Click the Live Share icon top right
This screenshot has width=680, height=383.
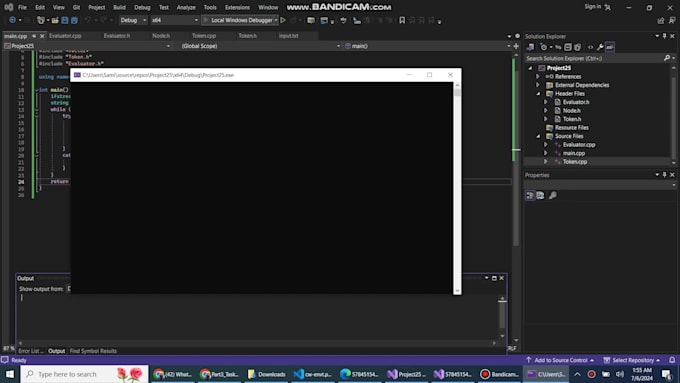(661, 20)
